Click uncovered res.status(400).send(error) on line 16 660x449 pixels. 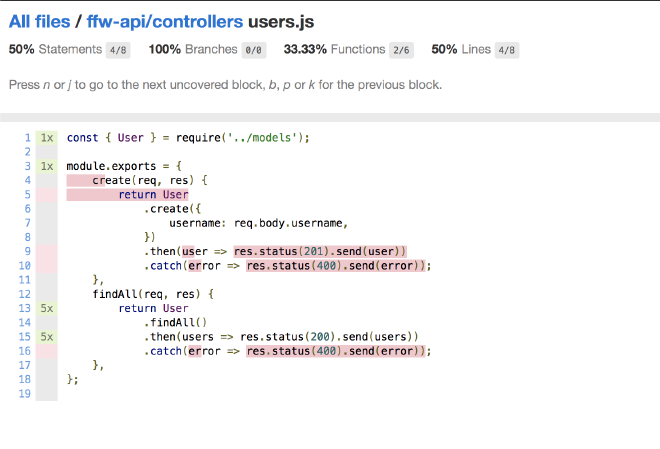click(x=337, y=351)
